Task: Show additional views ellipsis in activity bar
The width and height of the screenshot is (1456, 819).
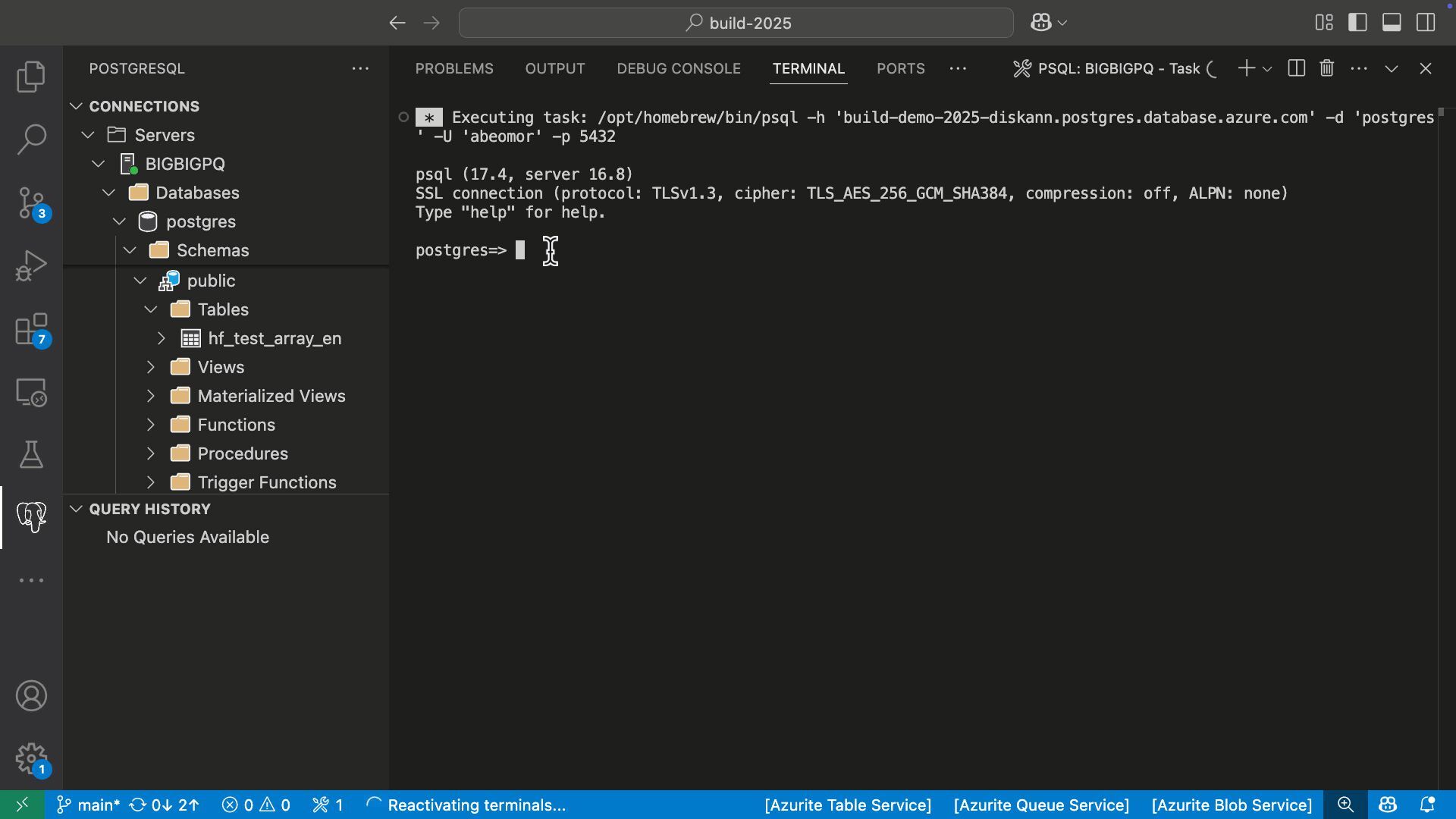Action: (31, 580)
